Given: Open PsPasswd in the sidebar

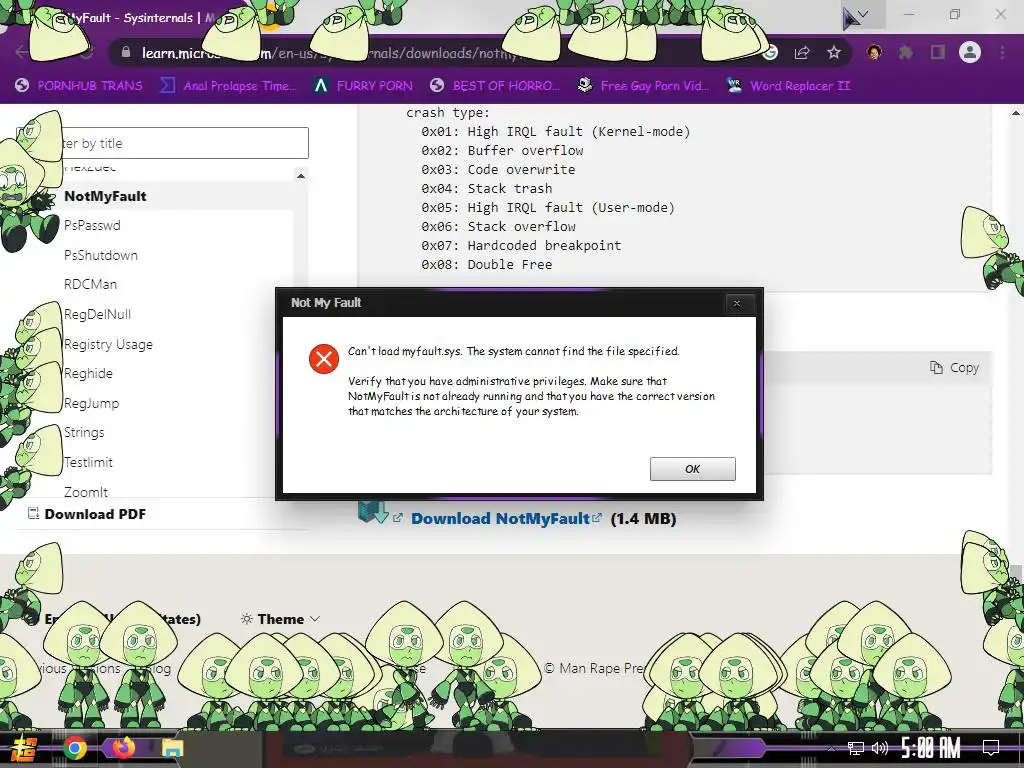Looking at the screenshot, I should 92,225.
